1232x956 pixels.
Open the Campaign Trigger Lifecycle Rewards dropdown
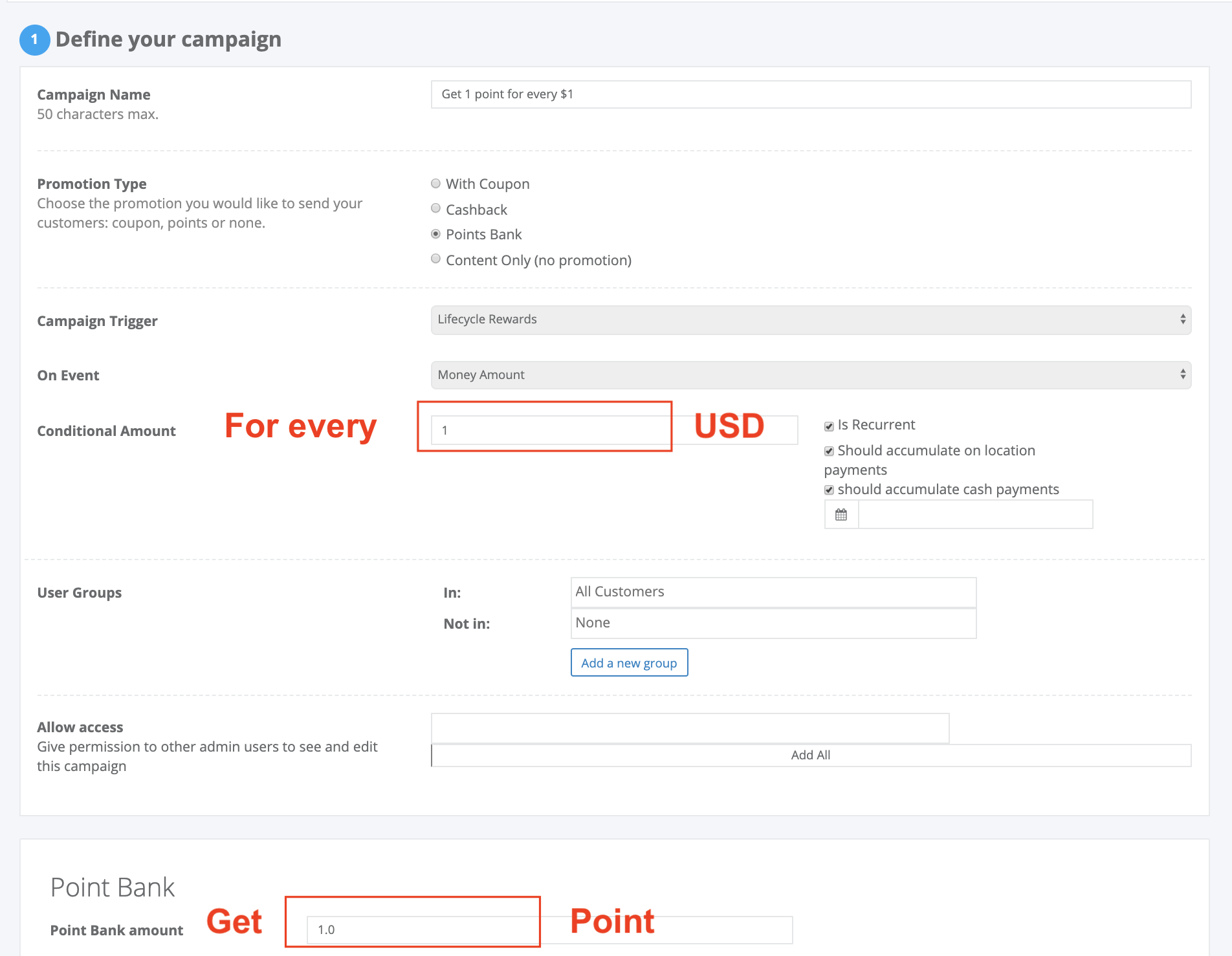click(811, 320)
